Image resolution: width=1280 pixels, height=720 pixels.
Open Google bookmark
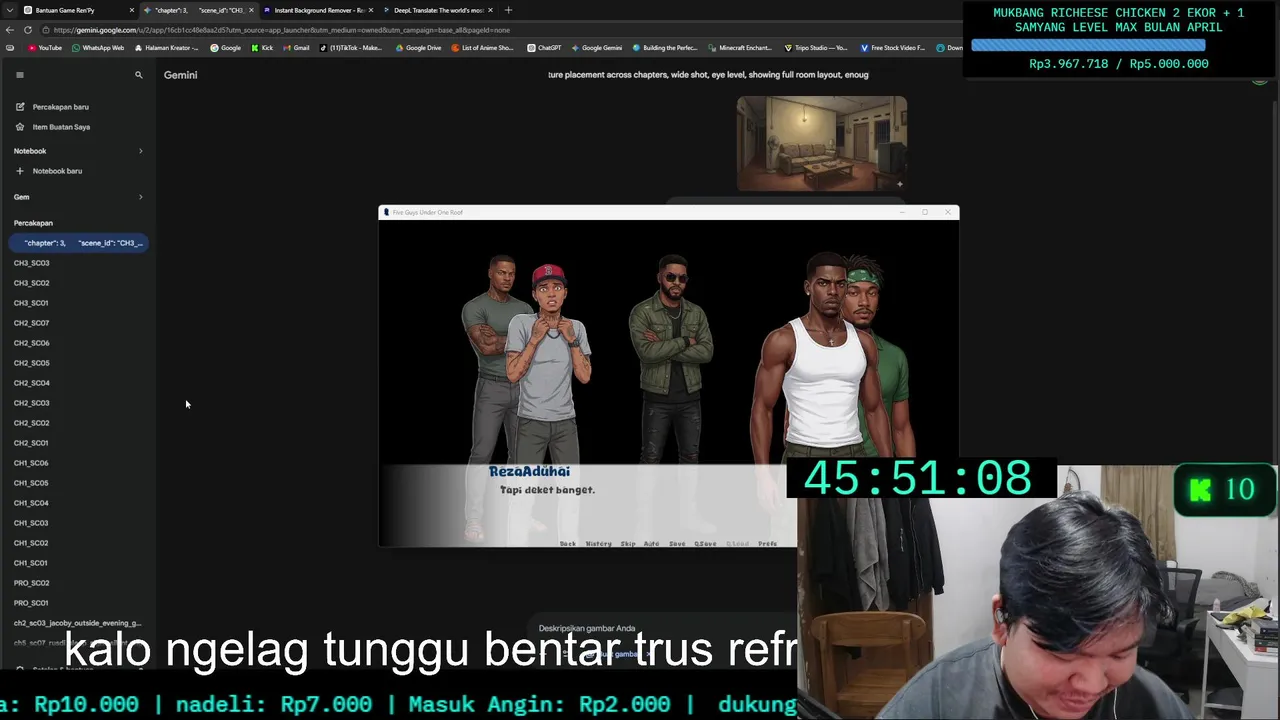click(x=225, y=48)
